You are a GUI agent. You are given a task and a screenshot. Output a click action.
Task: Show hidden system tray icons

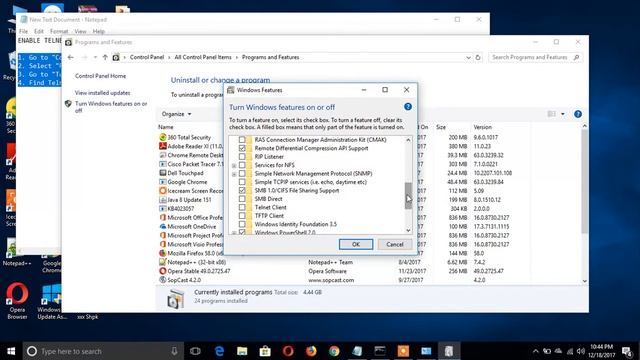click(x=536, y=351)
